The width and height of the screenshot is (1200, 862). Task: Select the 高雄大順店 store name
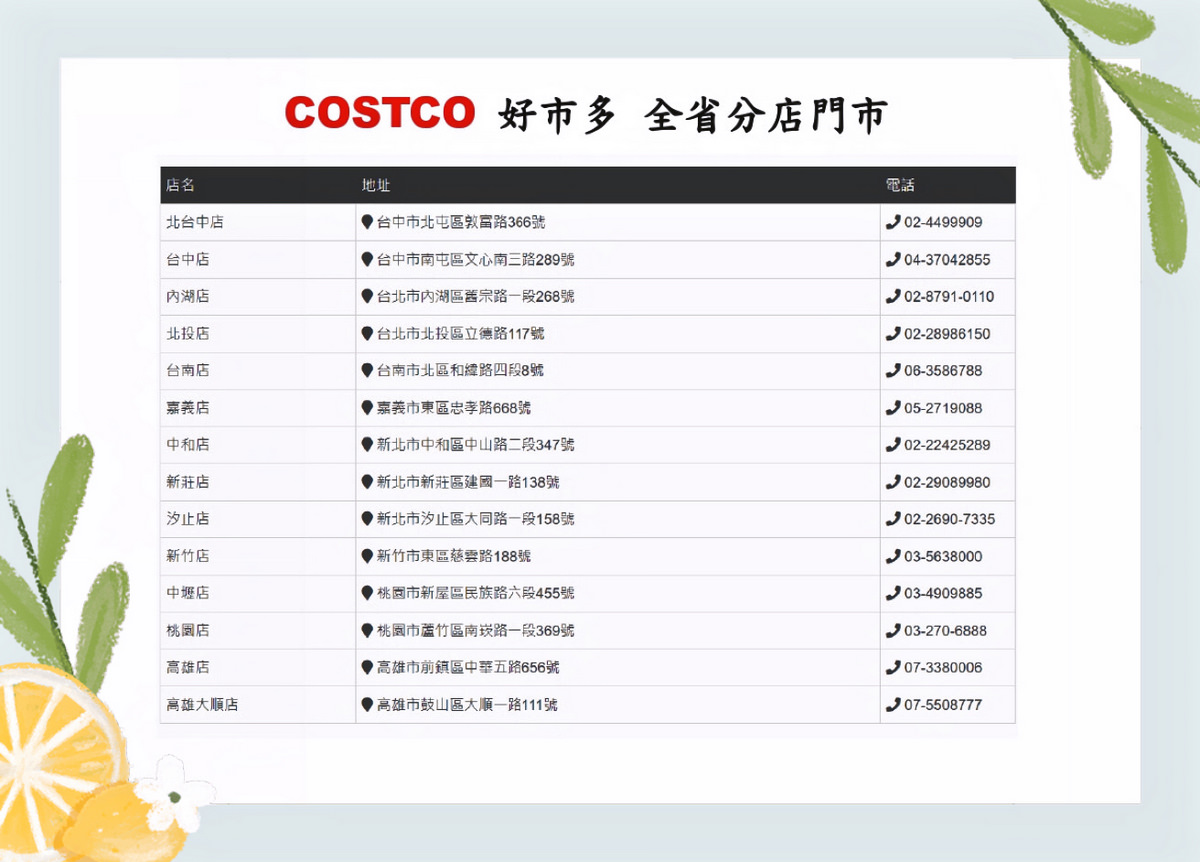(x=202, y=705)
